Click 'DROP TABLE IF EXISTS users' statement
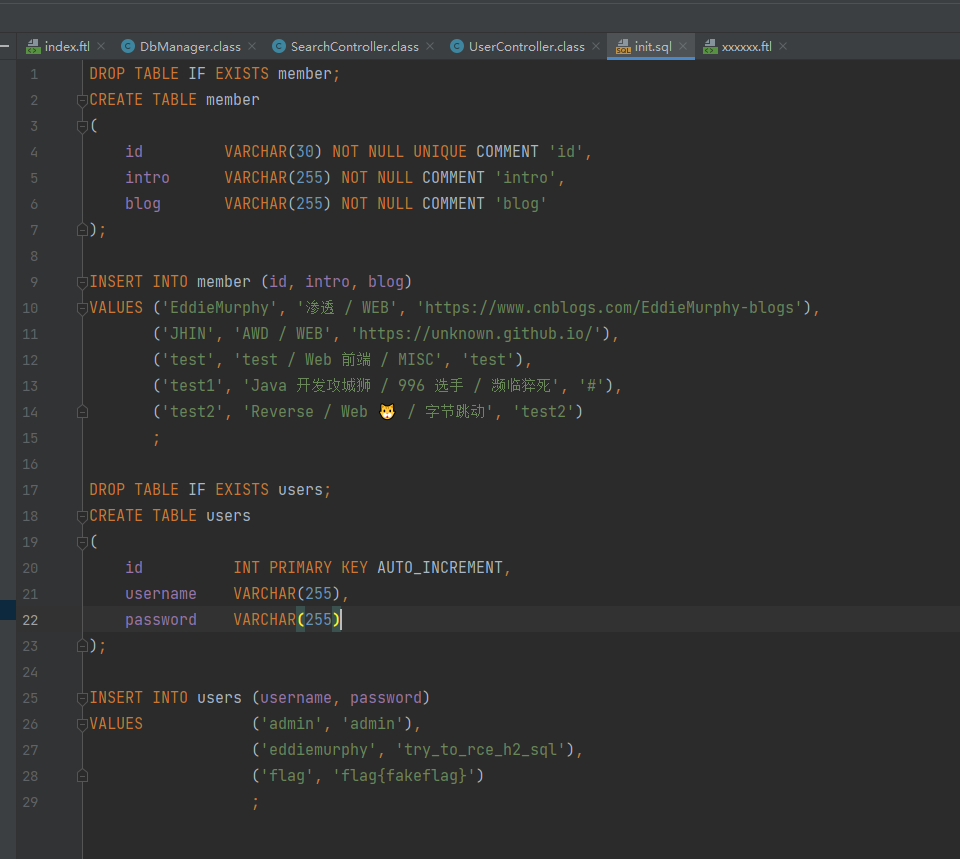The image size is (960, 859). coord(210,490)
